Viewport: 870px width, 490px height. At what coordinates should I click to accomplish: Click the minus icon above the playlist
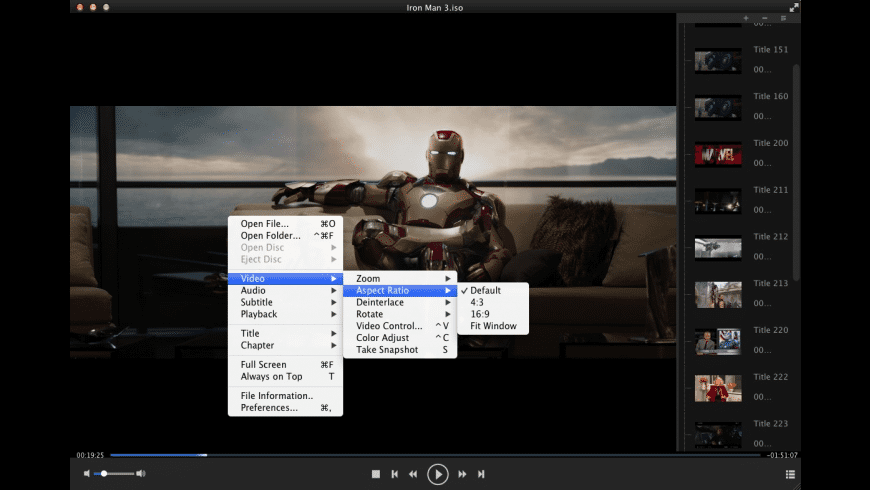764,19
